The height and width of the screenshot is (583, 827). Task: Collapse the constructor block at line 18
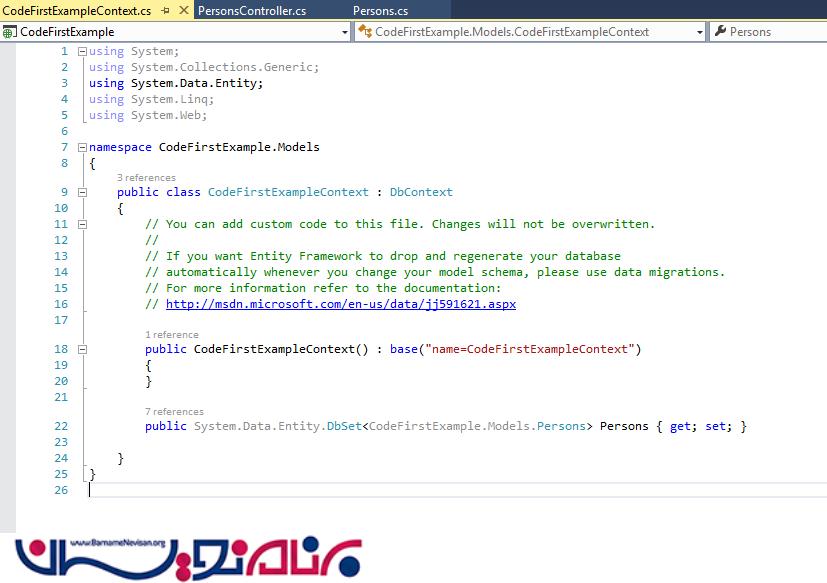(83, 349)
